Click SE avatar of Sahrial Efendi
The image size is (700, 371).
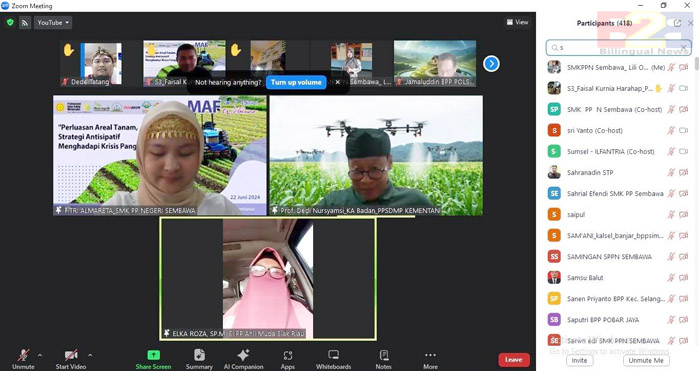pyautogui.click(x=554, y=193)
